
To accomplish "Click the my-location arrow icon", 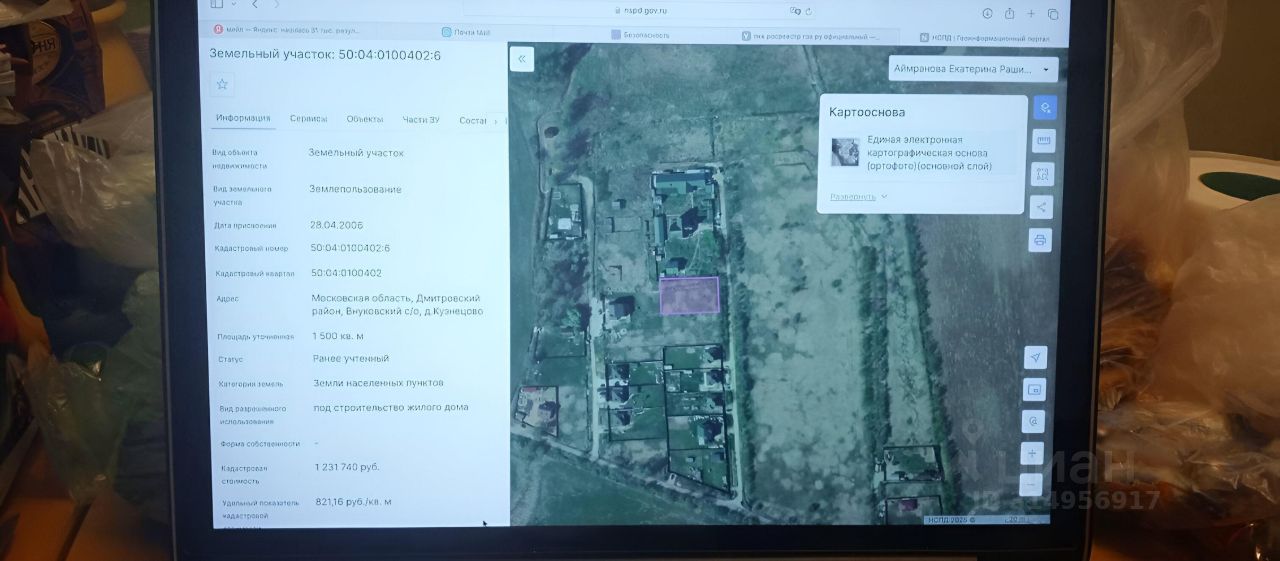I will coord(1035,357).
